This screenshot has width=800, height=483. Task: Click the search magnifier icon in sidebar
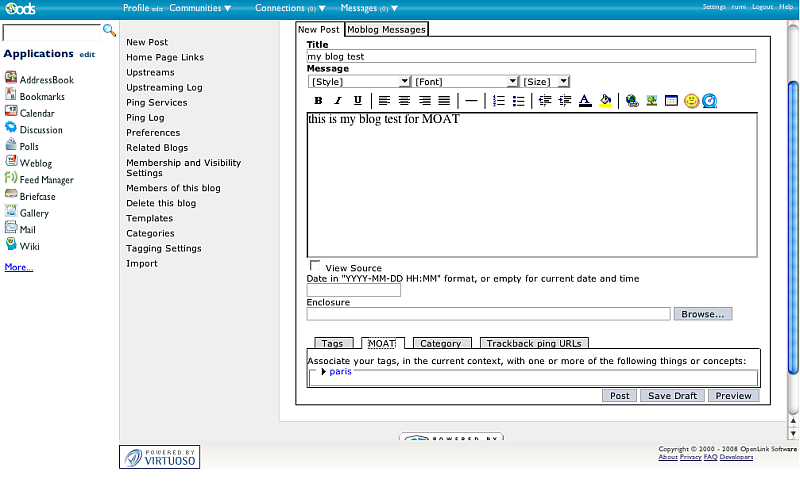pyautogui.click(x=110, y=31)
